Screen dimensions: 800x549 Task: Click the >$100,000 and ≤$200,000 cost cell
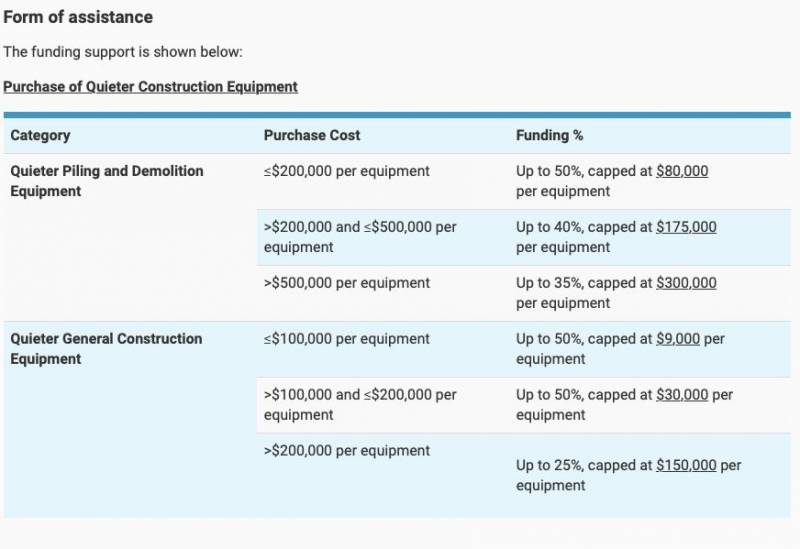pyautogui.click(x=360, y=405)
